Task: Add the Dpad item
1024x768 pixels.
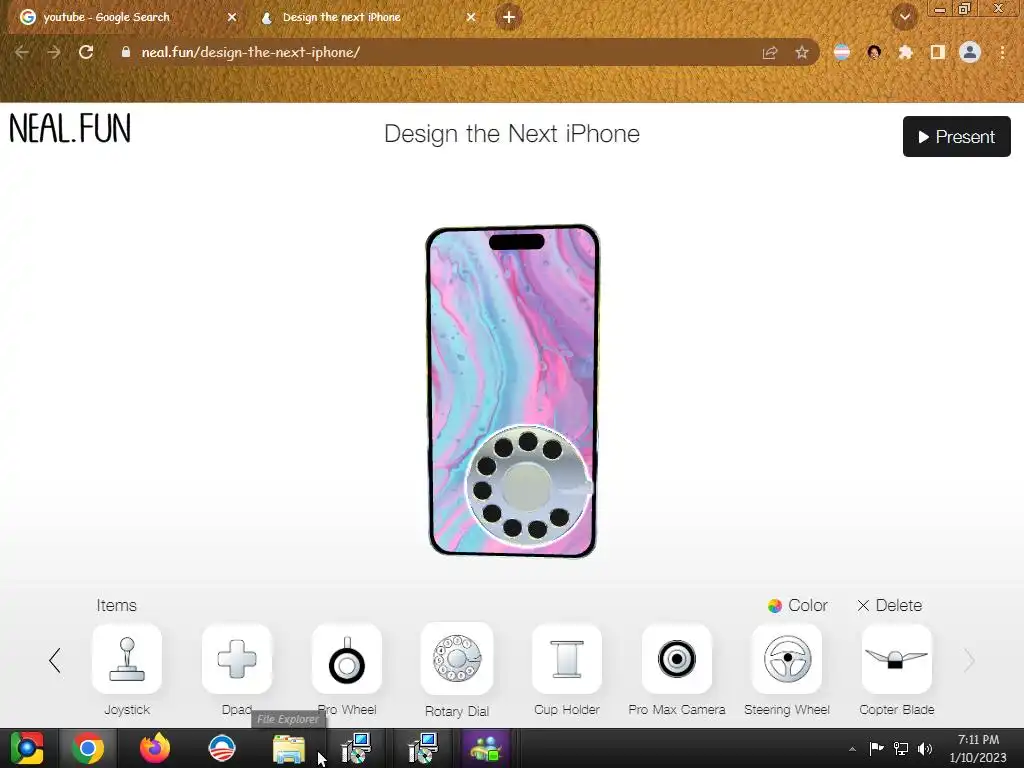Action: [236, 659]
